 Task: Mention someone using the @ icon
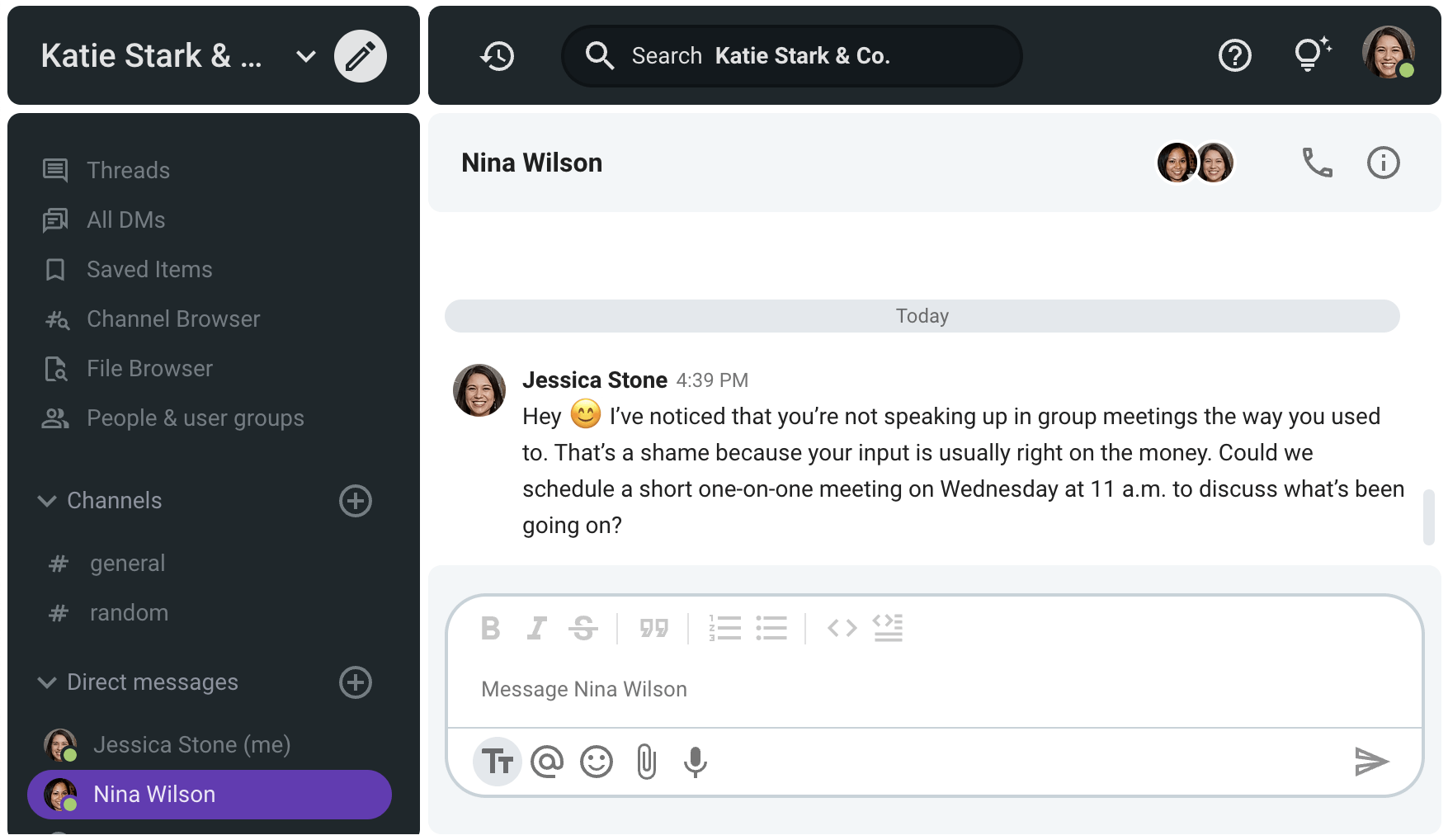click(x=547, y=762)
